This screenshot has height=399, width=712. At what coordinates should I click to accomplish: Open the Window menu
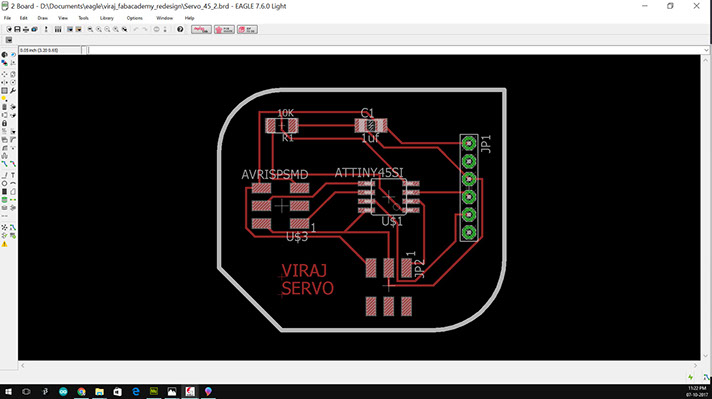click(x=164, y=18)
